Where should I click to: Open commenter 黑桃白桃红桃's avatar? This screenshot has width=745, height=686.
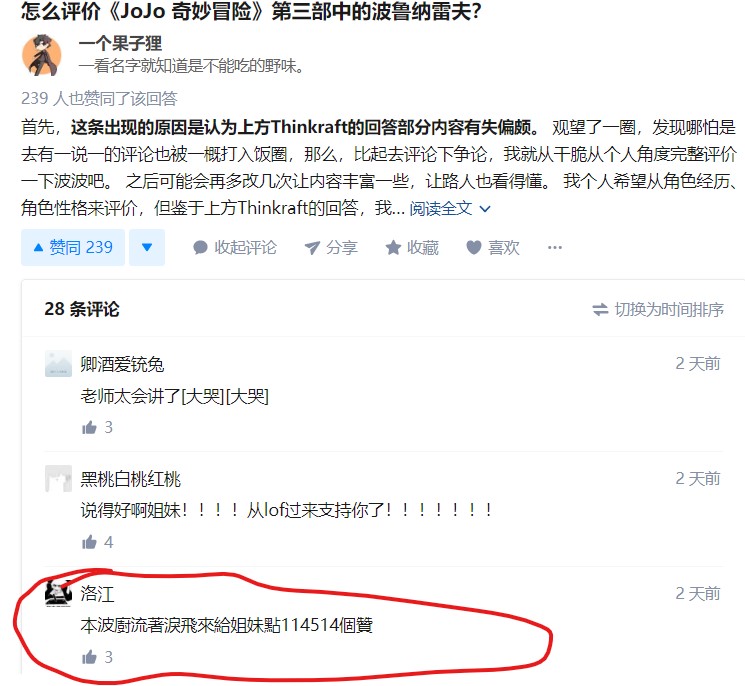(x=58, y=478)
